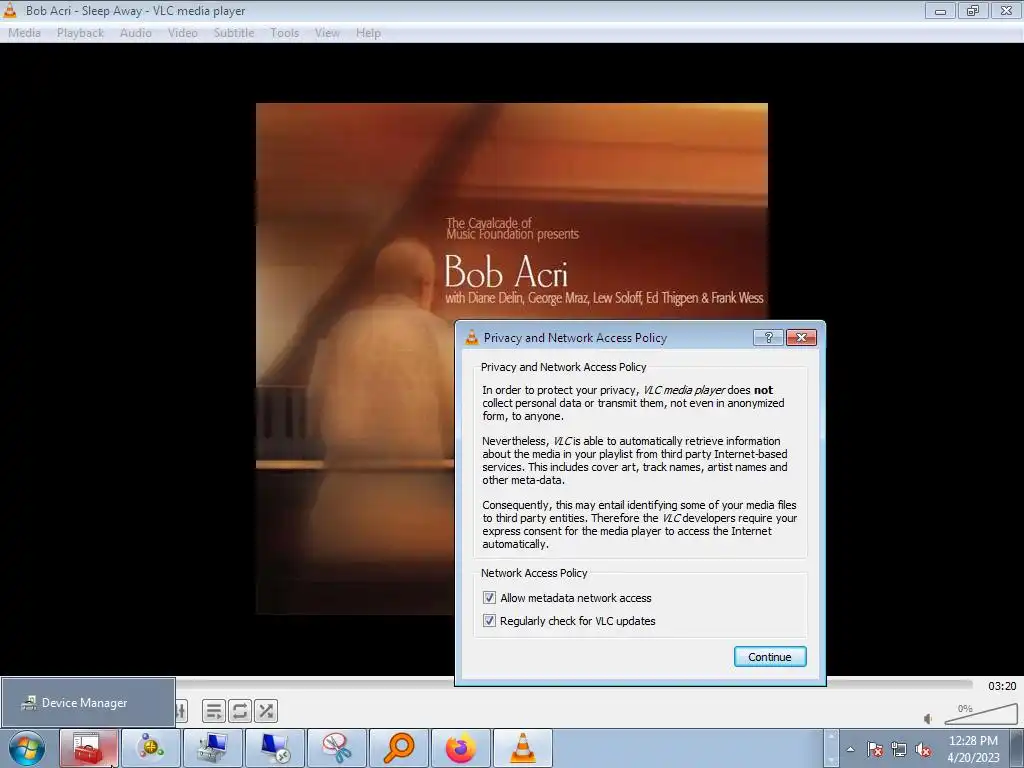Select Device Manager in the taskbar popup
The height and width of the screenshot is (768, 1024).
pos(88,703)
